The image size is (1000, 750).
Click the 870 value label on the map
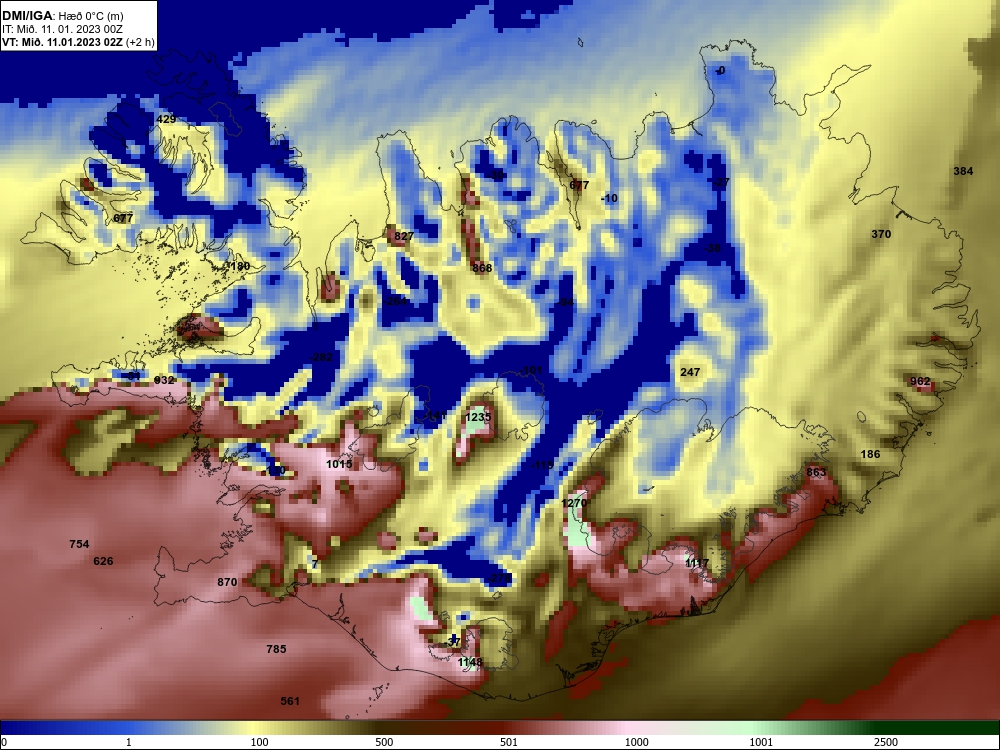coord(227,582)
